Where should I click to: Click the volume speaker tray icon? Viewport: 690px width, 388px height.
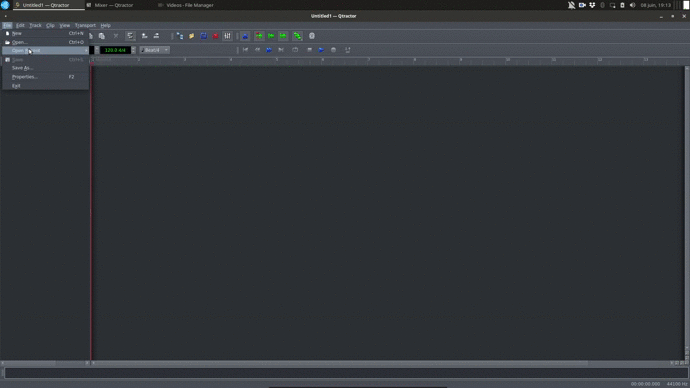pos(632,5)
